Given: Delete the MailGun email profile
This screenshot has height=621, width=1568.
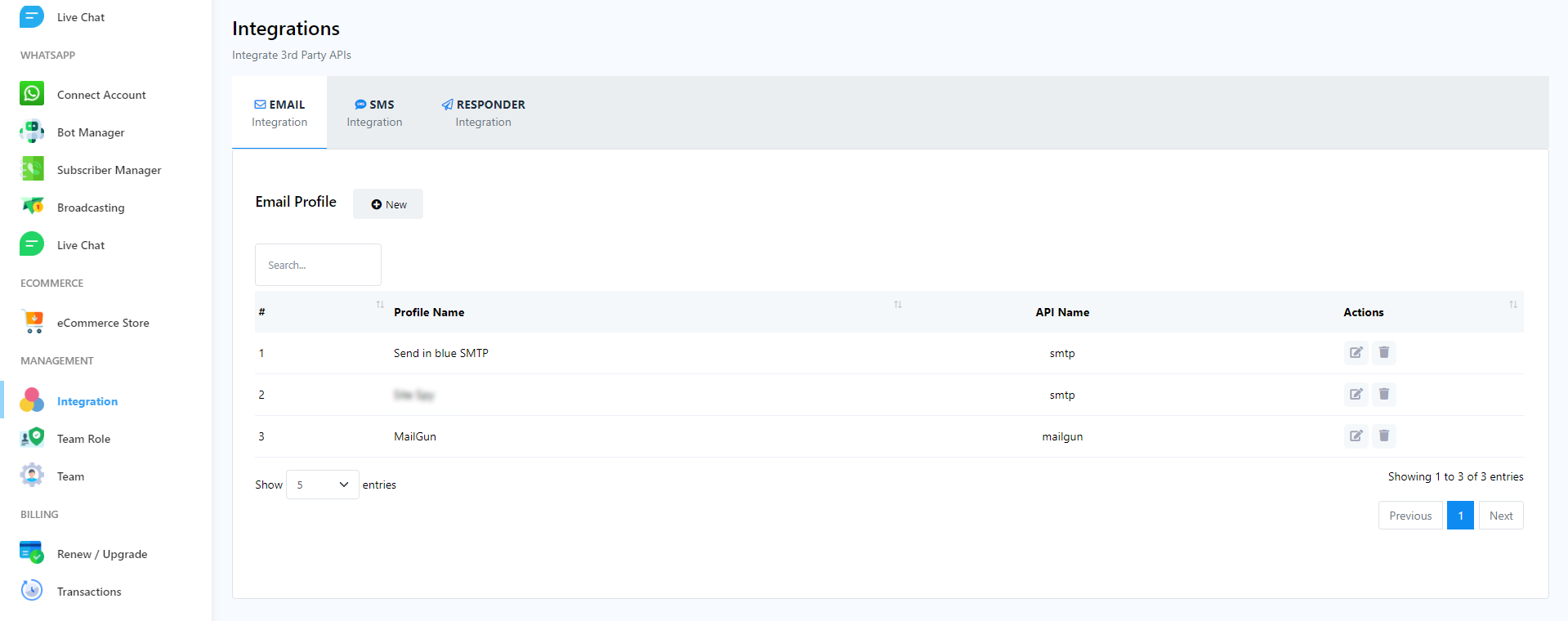Looking at the screenshot, I should click(1383, 436).
